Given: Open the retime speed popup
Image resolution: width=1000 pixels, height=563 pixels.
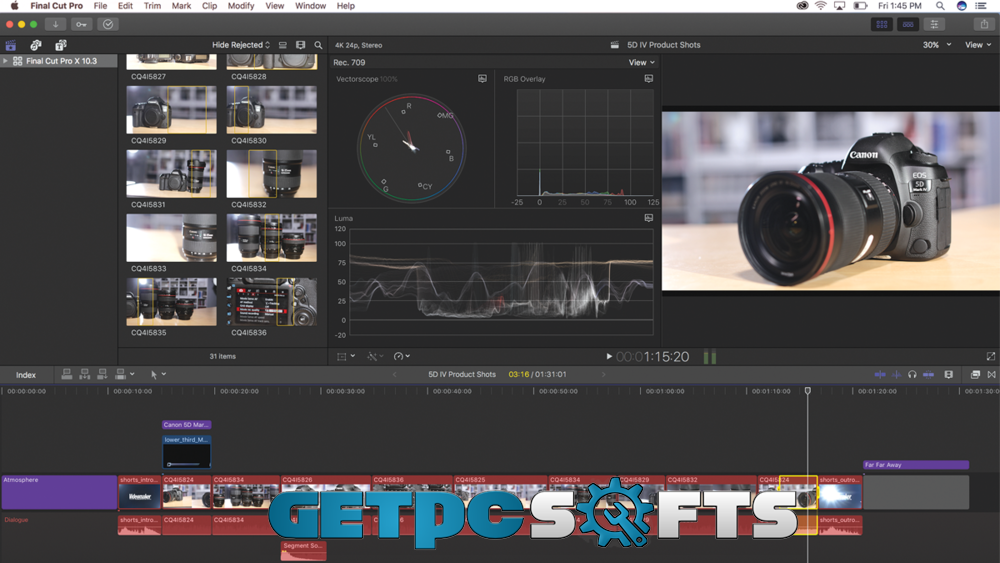Looking at the screenshot, I should point(402,356).
